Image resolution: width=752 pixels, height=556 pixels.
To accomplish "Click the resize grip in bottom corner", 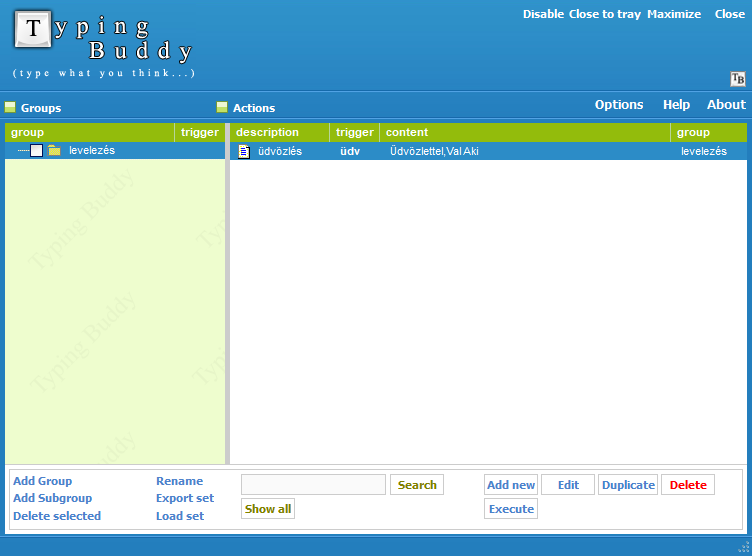I will (743, 547).
